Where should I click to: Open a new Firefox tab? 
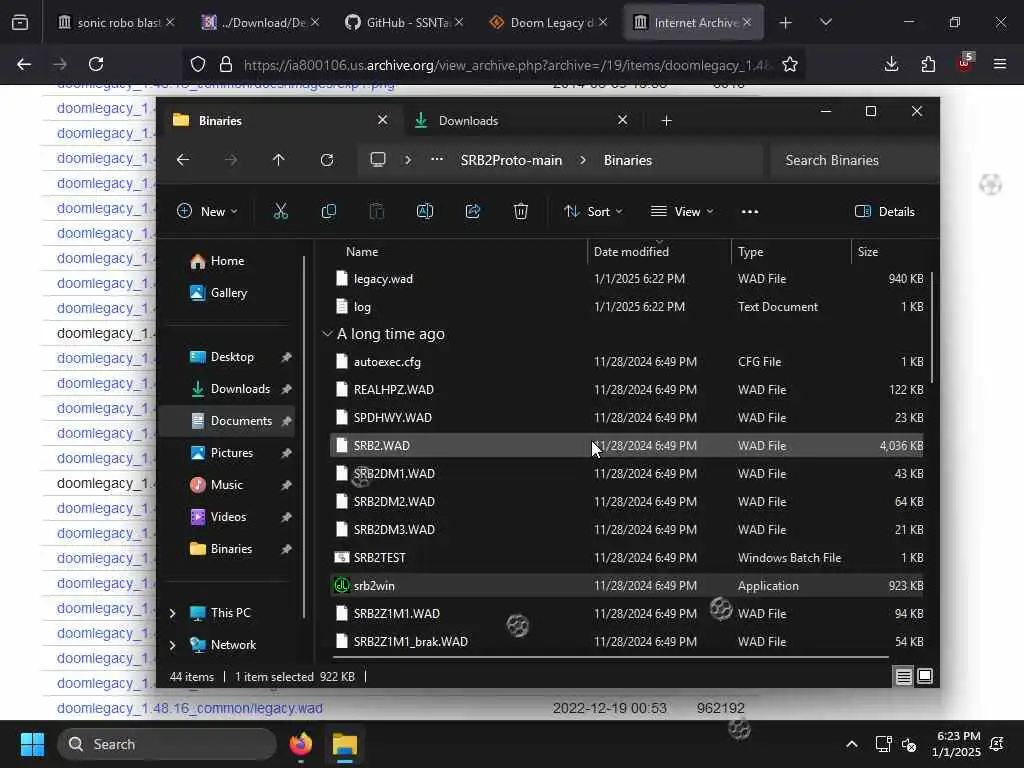[786, 23]
